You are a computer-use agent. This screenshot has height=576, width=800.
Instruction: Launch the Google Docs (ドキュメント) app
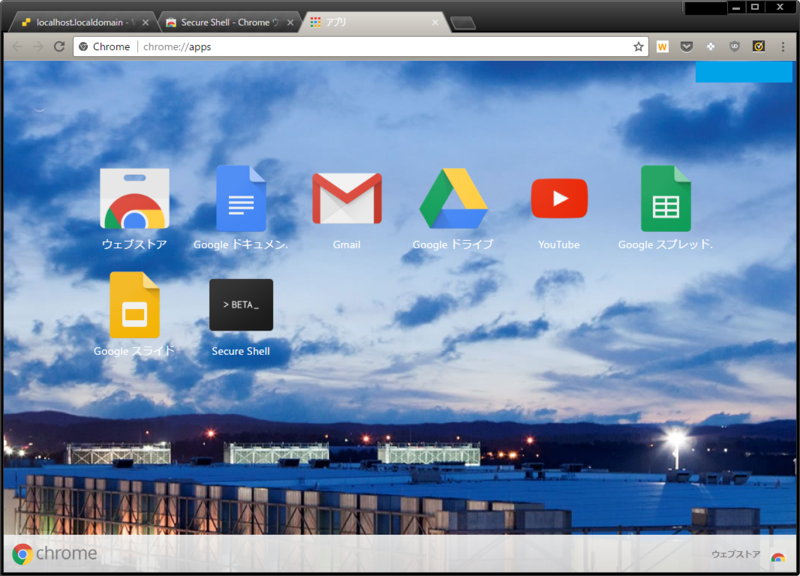tap(241, 198)
